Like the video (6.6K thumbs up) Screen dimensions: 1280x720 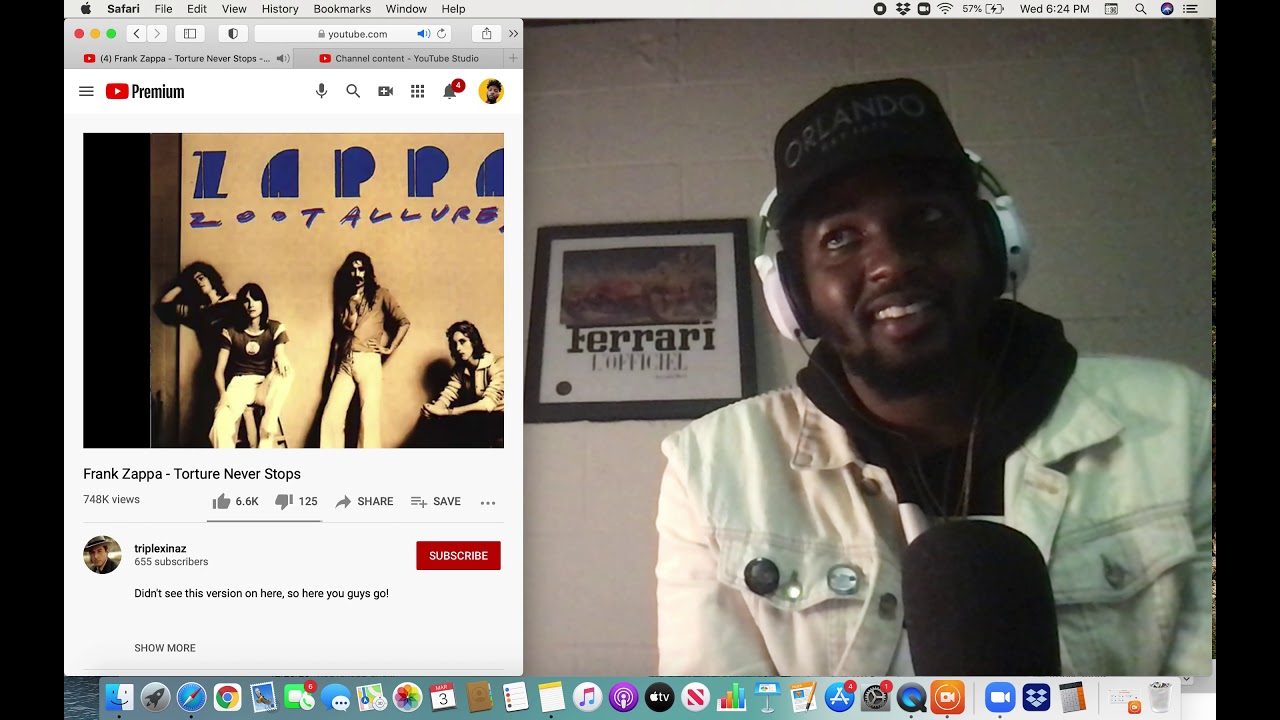(x=235, y=501)
